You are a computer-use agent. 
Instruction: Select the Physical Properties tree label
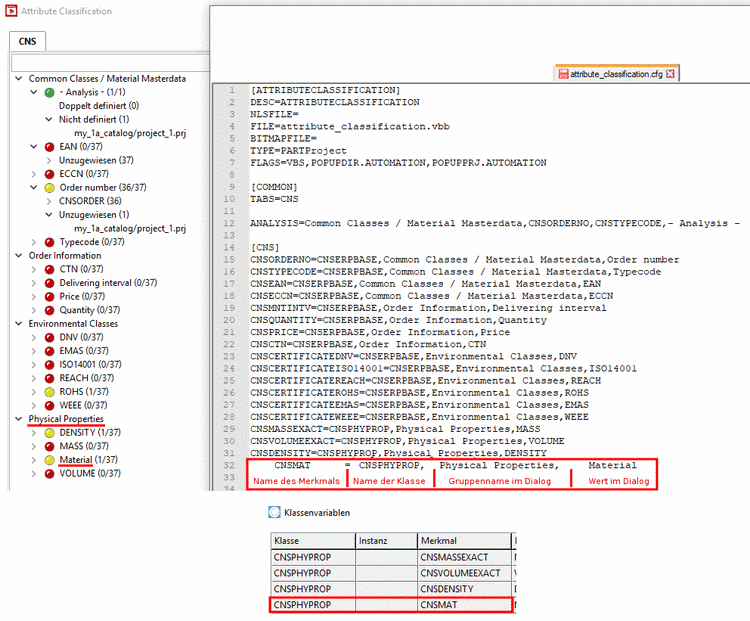click(66, 419)
